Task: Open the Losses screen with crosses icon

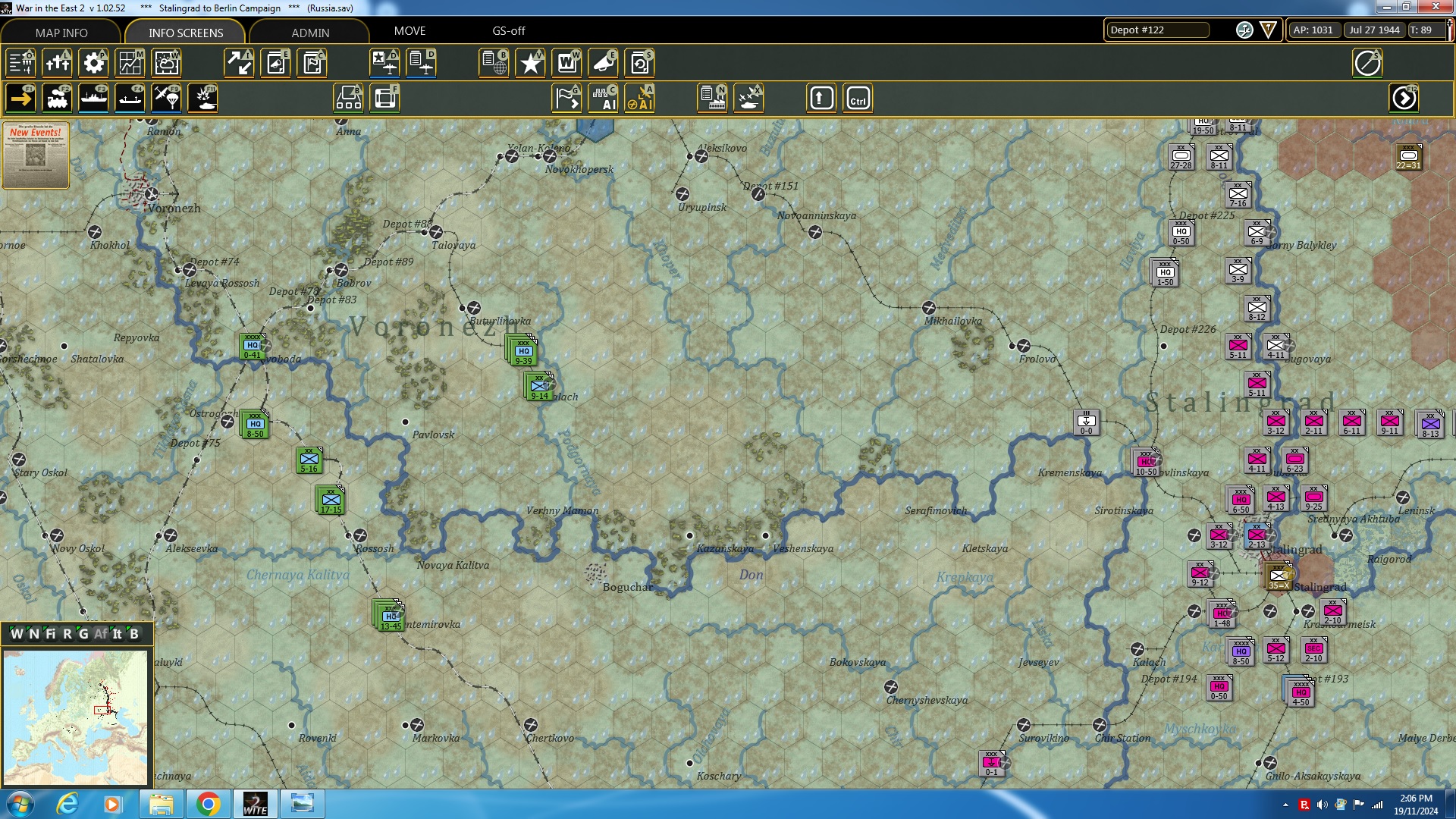Action: (x=58, y=63)
